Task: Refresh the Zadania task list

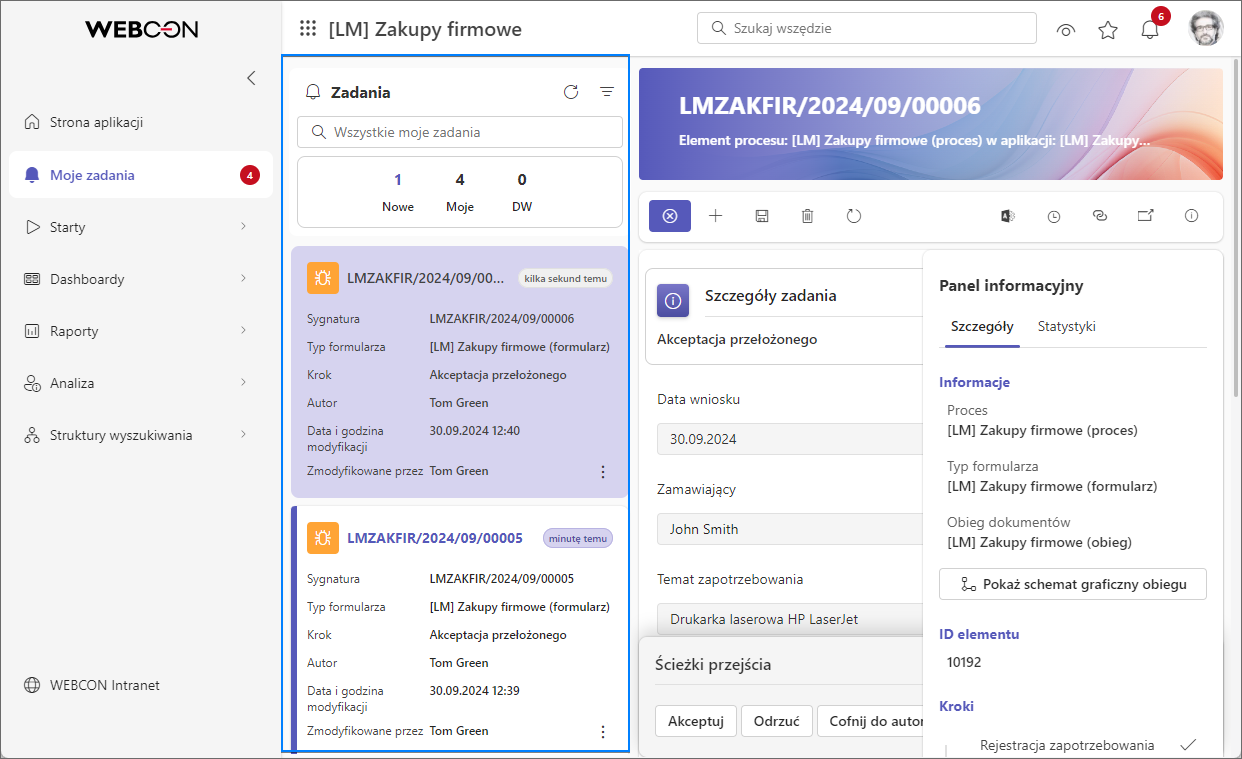Action: [x=571, y=92]
